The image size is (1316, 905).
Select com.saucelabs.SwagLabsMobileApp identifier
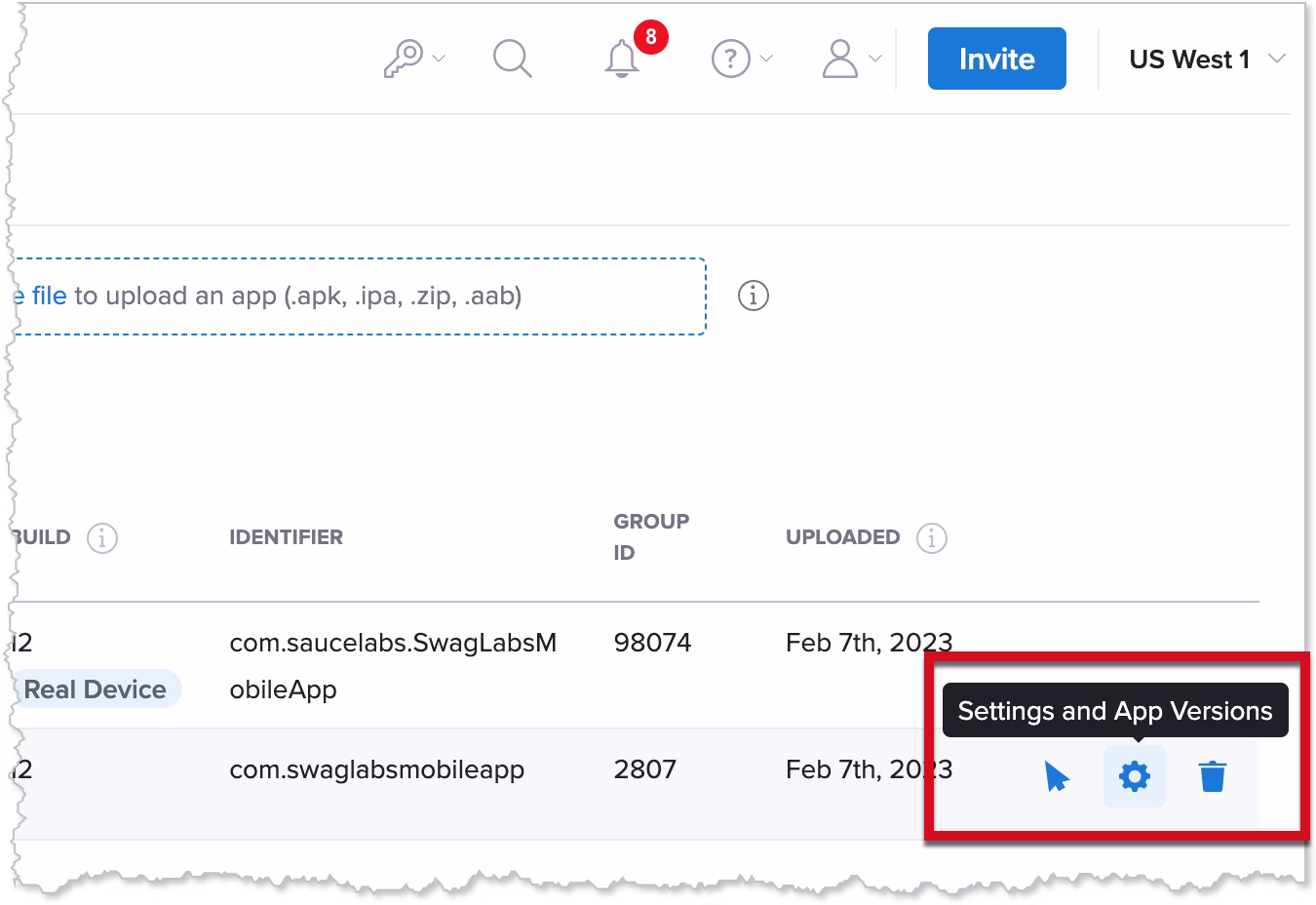tap(393, 666)
